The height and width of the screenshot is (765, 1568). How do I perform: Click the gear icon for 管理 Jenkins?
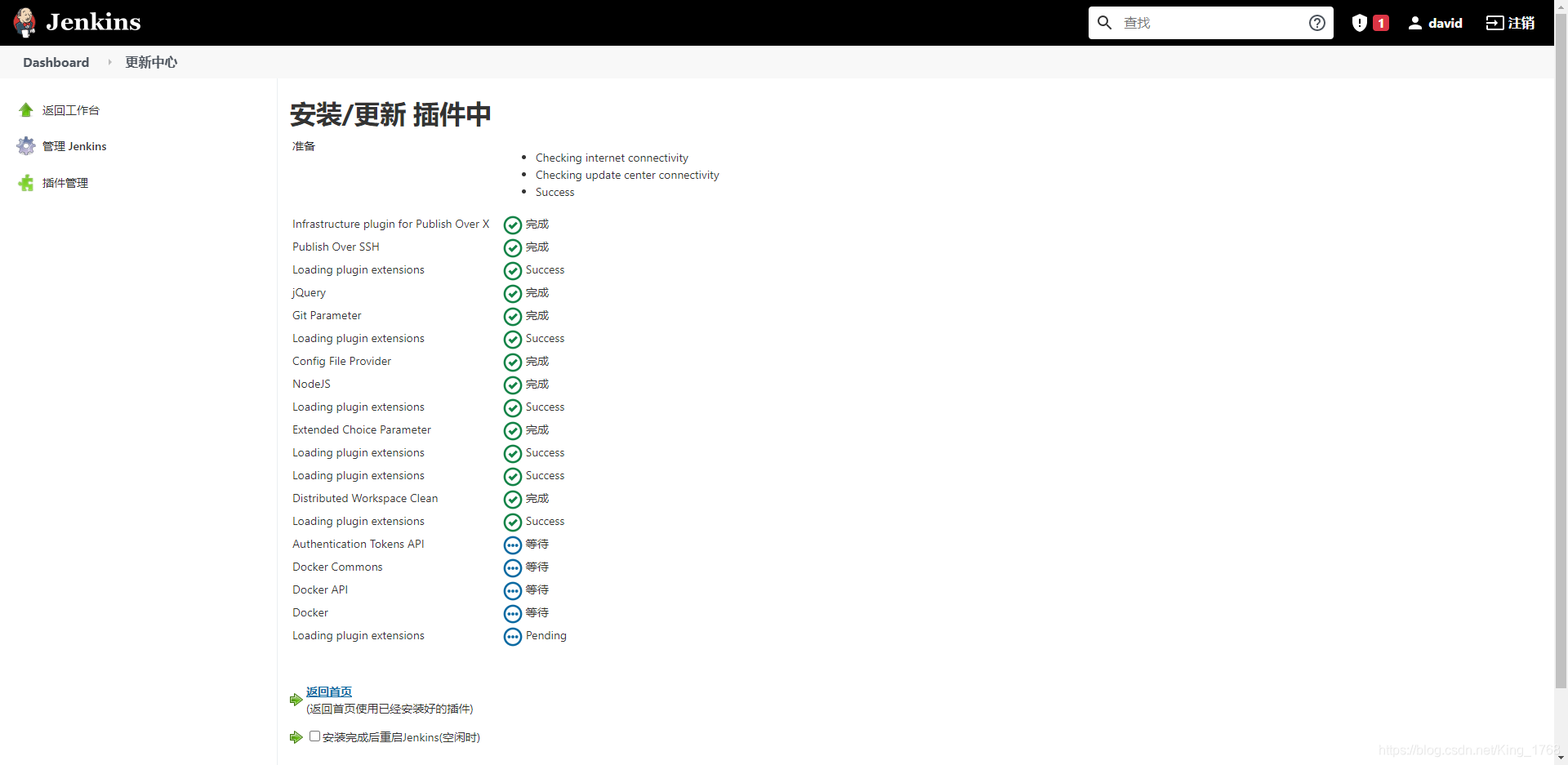(26, 146)
